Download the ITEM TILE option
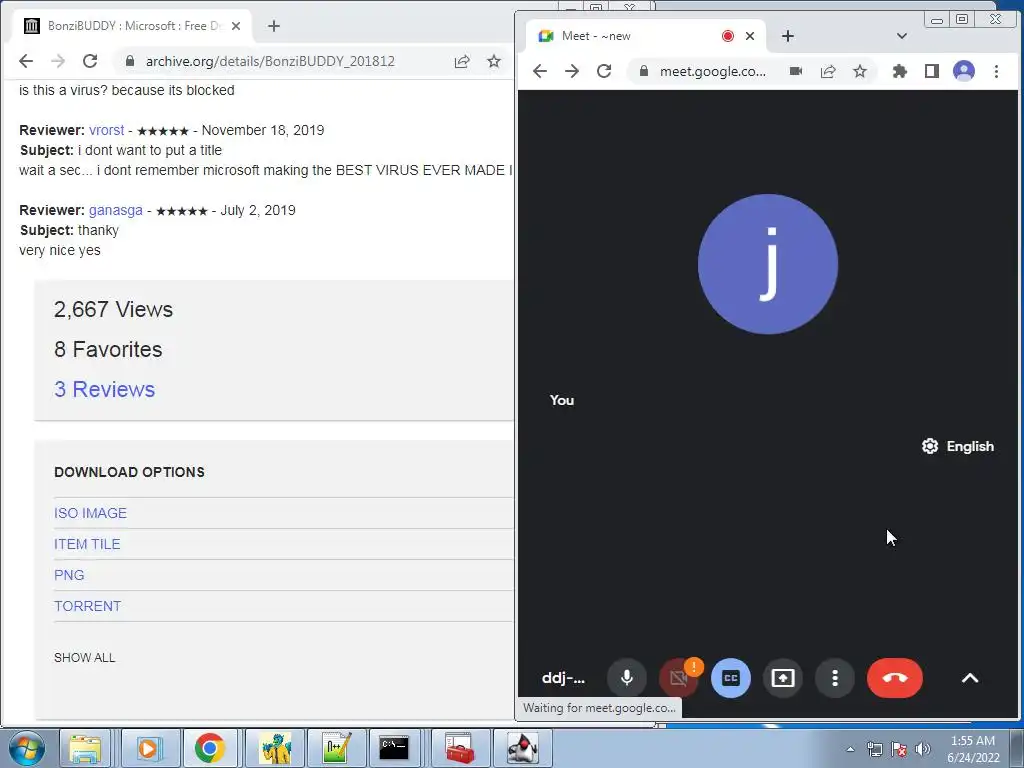Image resolution: width=1024 pixels, height=768 pixels. point(87,544)
